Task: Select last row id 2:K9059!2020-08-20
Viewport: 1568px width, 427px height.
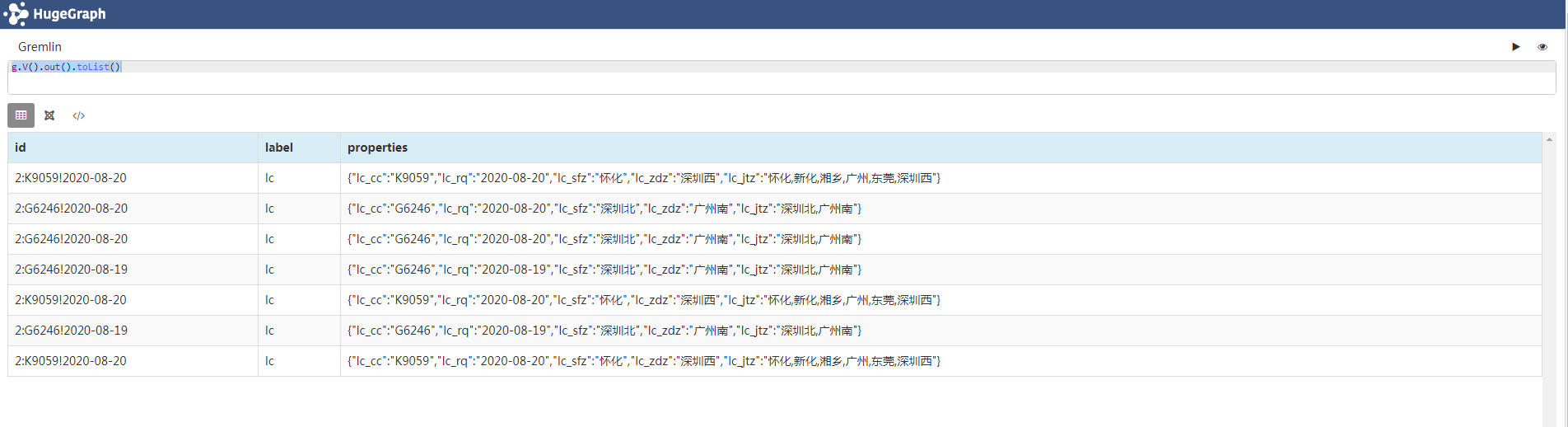Action: click(x=71, y=361)
